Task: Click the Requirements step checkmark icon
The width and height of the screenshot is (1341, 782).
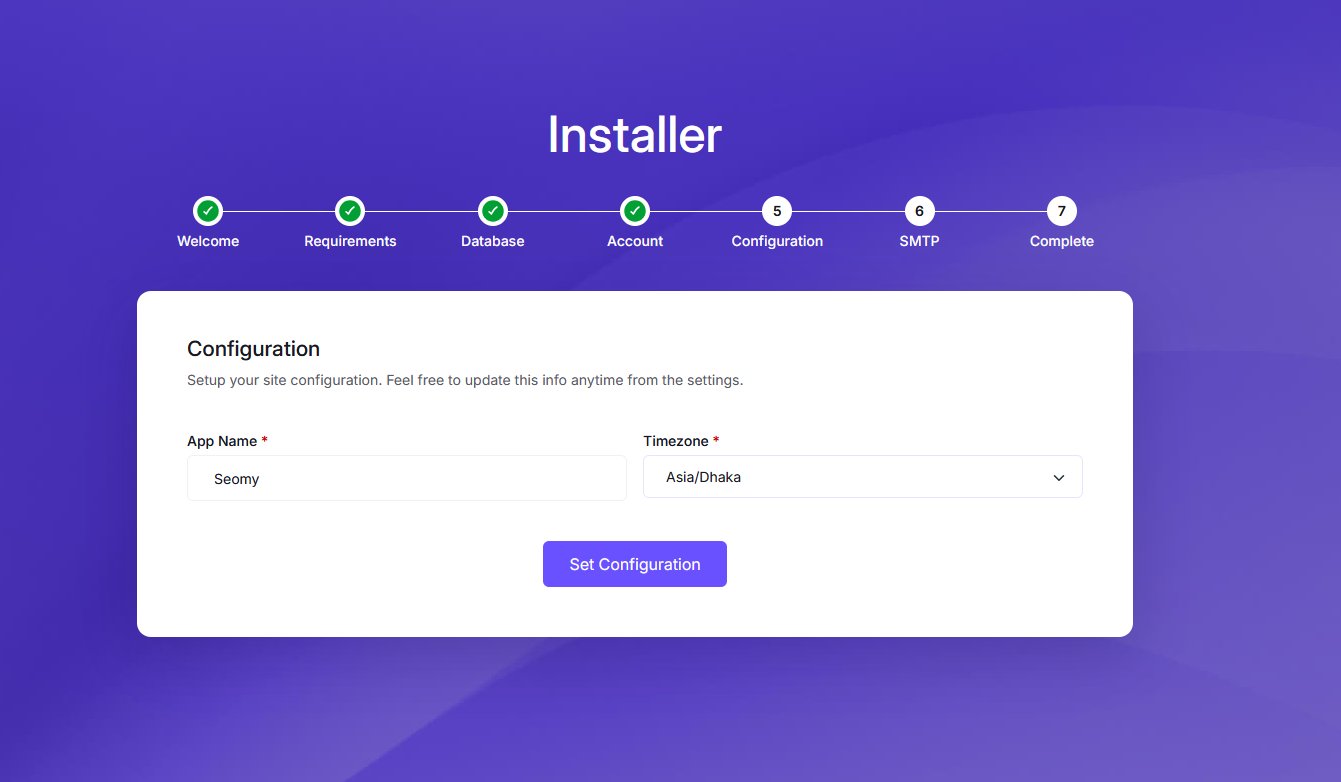Action: [350, 211]
